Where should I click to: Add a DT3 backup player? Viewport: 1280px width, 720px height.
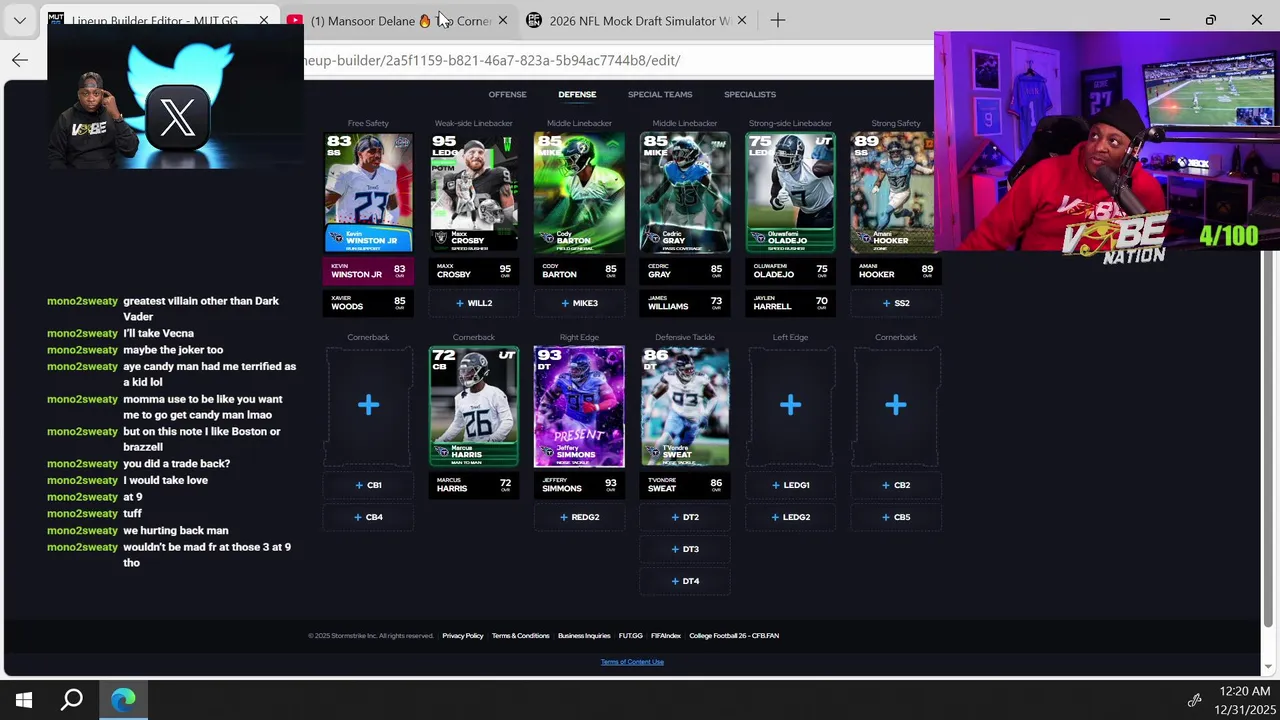click(685, 549)
